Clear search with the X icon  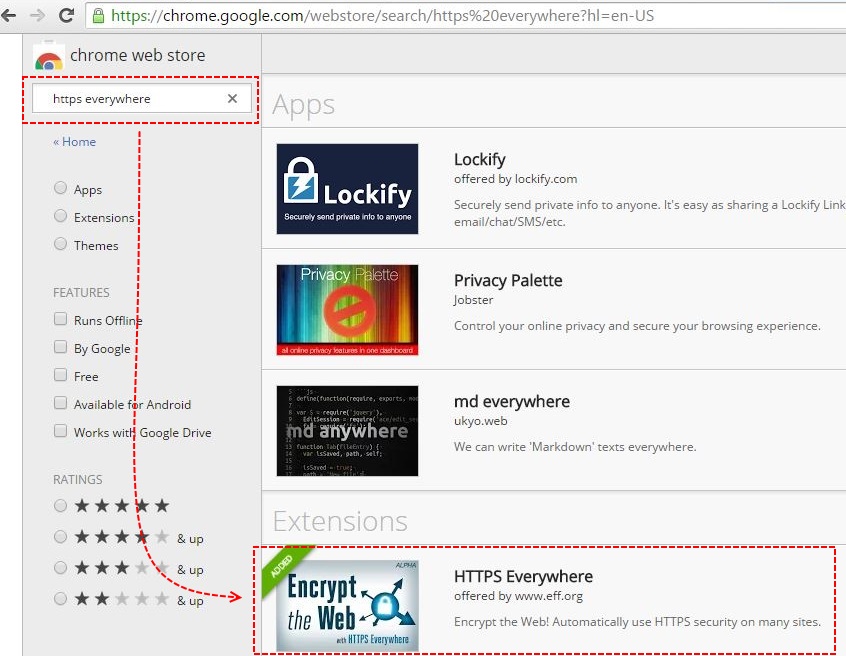pos(232,98)
